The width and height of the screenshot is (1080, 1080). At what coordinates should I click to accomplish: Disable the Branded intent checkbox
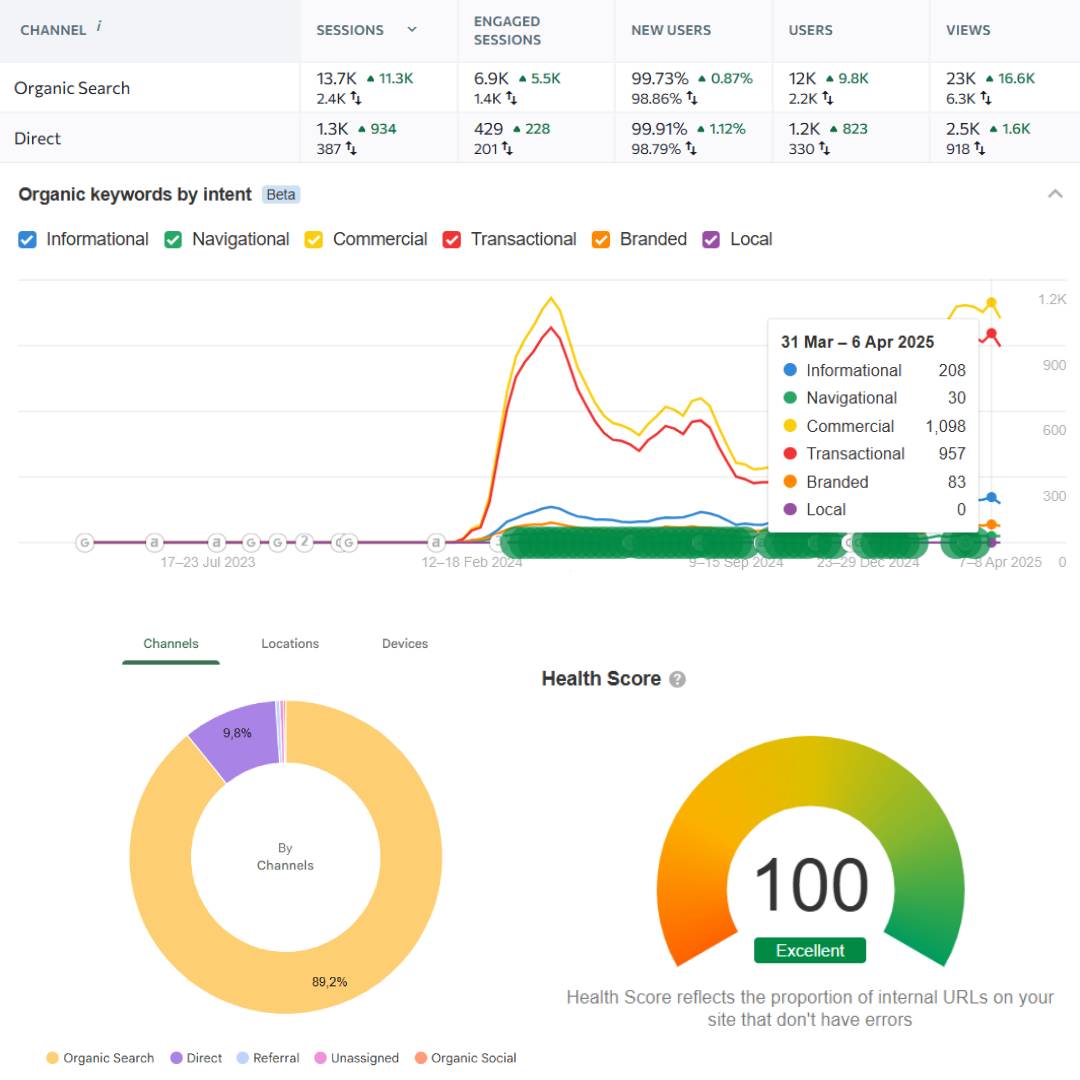pyautogui.click(x=601, y=240)
